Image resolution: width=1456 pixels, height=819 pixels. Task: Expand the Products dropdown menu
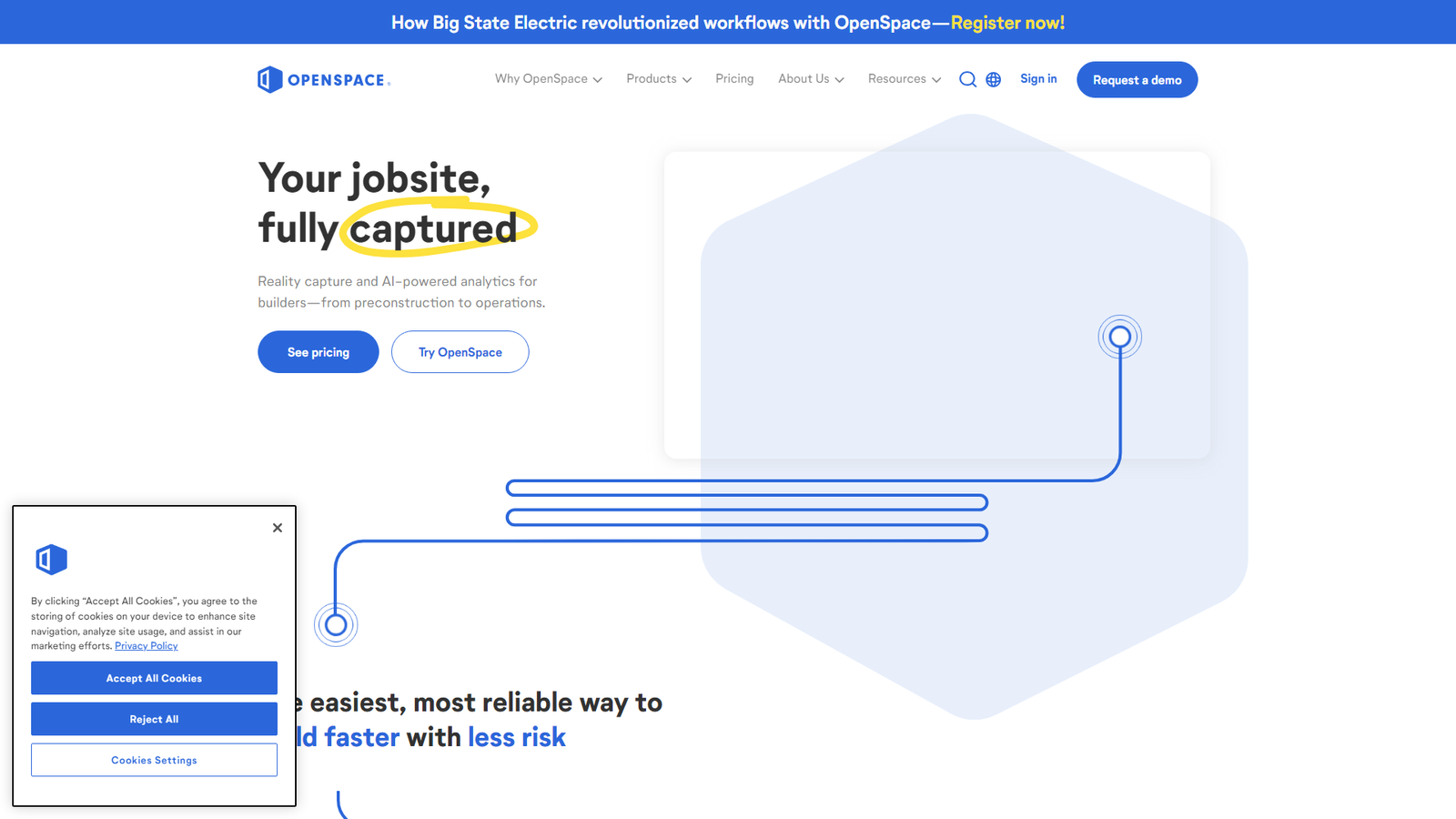(x=659, y=79)
